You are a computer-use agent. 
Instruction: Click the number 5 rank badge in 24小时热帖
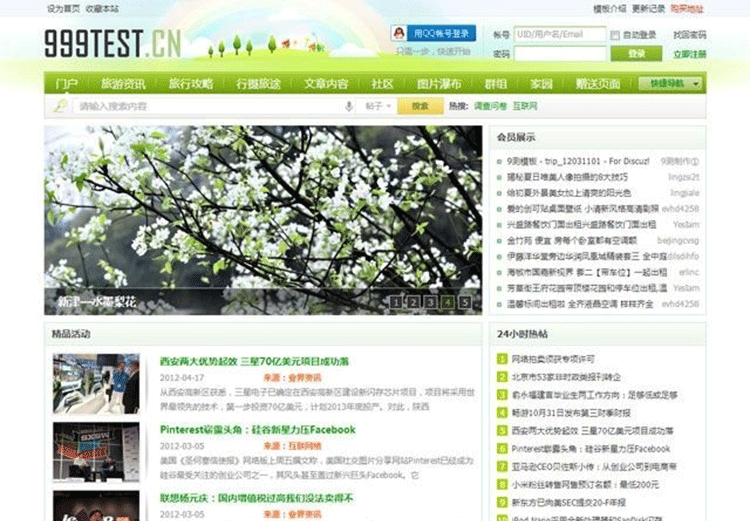point(502,431)
